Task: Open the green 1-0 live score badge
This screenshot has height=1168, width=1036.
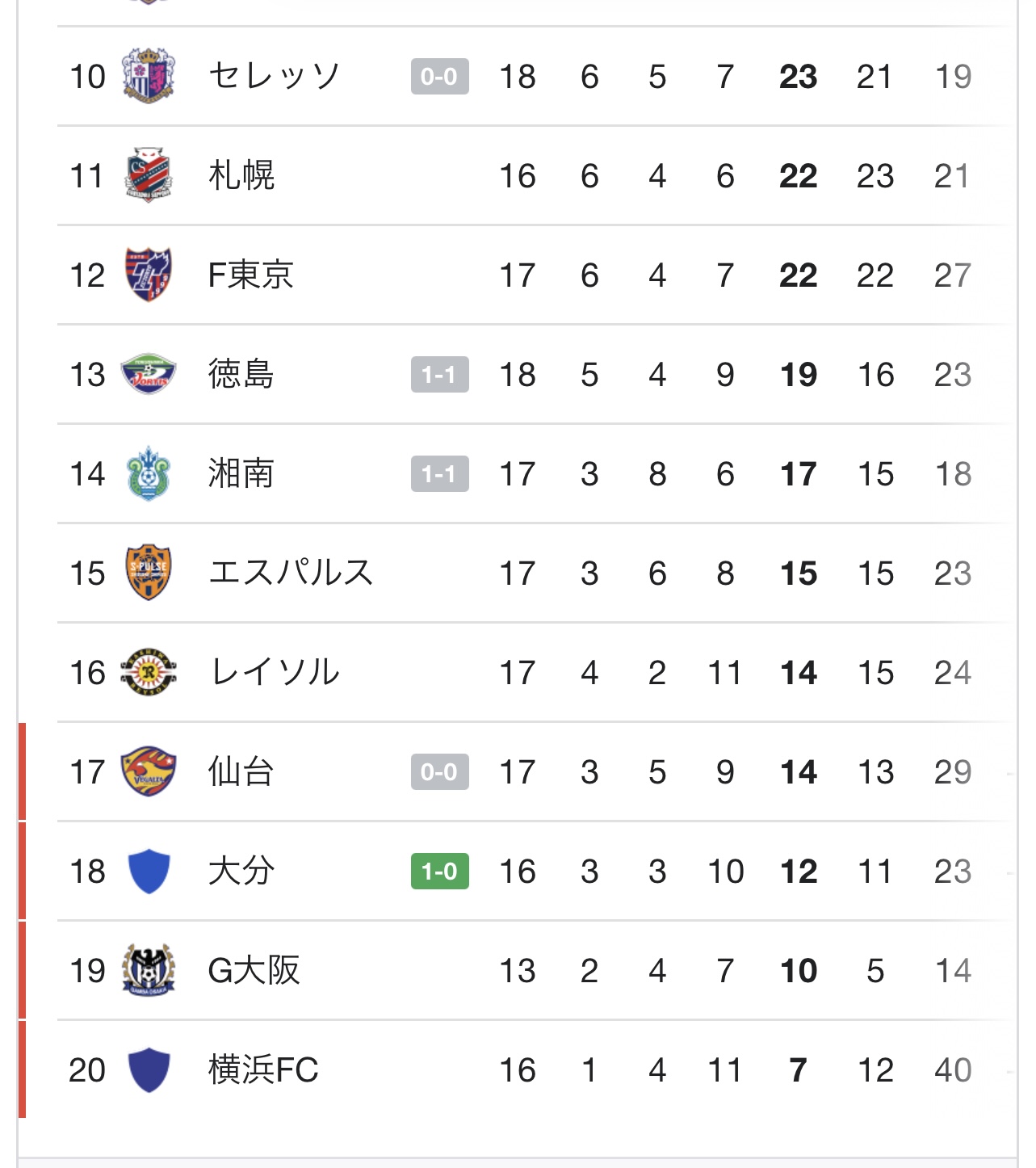Action: point(439,871)
